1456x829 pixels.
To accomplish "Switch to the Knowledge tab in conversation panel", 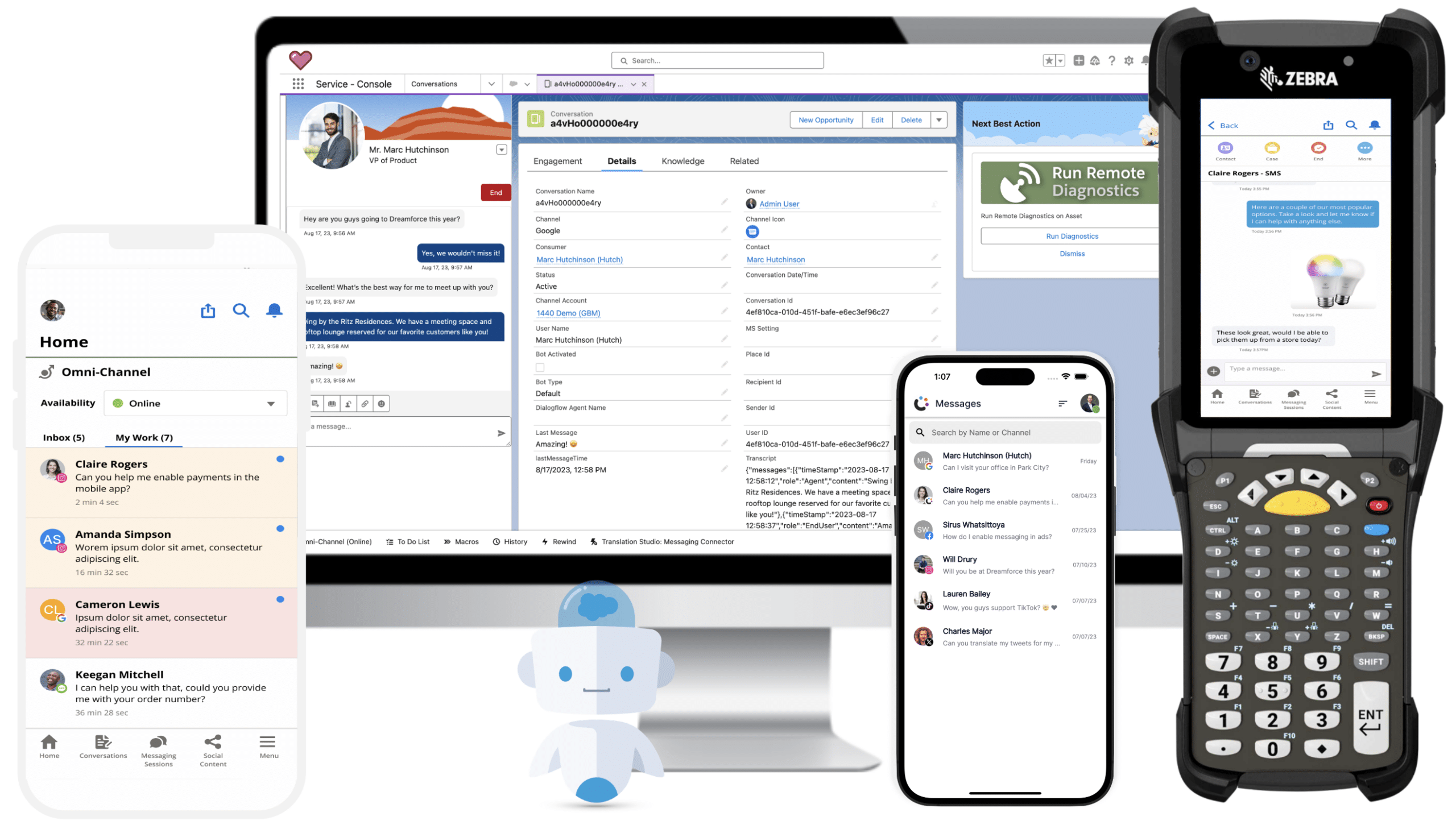I will click(x=683, y=161).
